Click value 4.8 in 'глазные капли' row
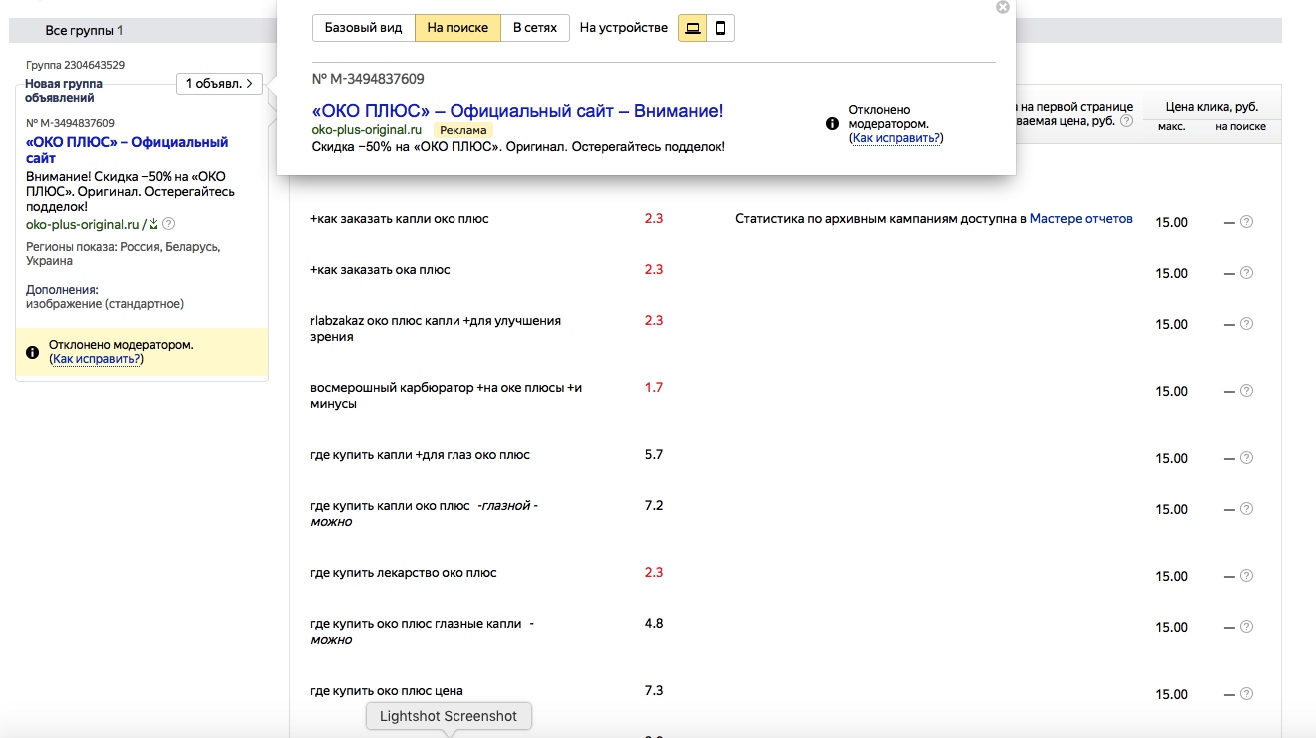Image resolution: width=1316 pixels, height=738 pixels. coord(654,623)
